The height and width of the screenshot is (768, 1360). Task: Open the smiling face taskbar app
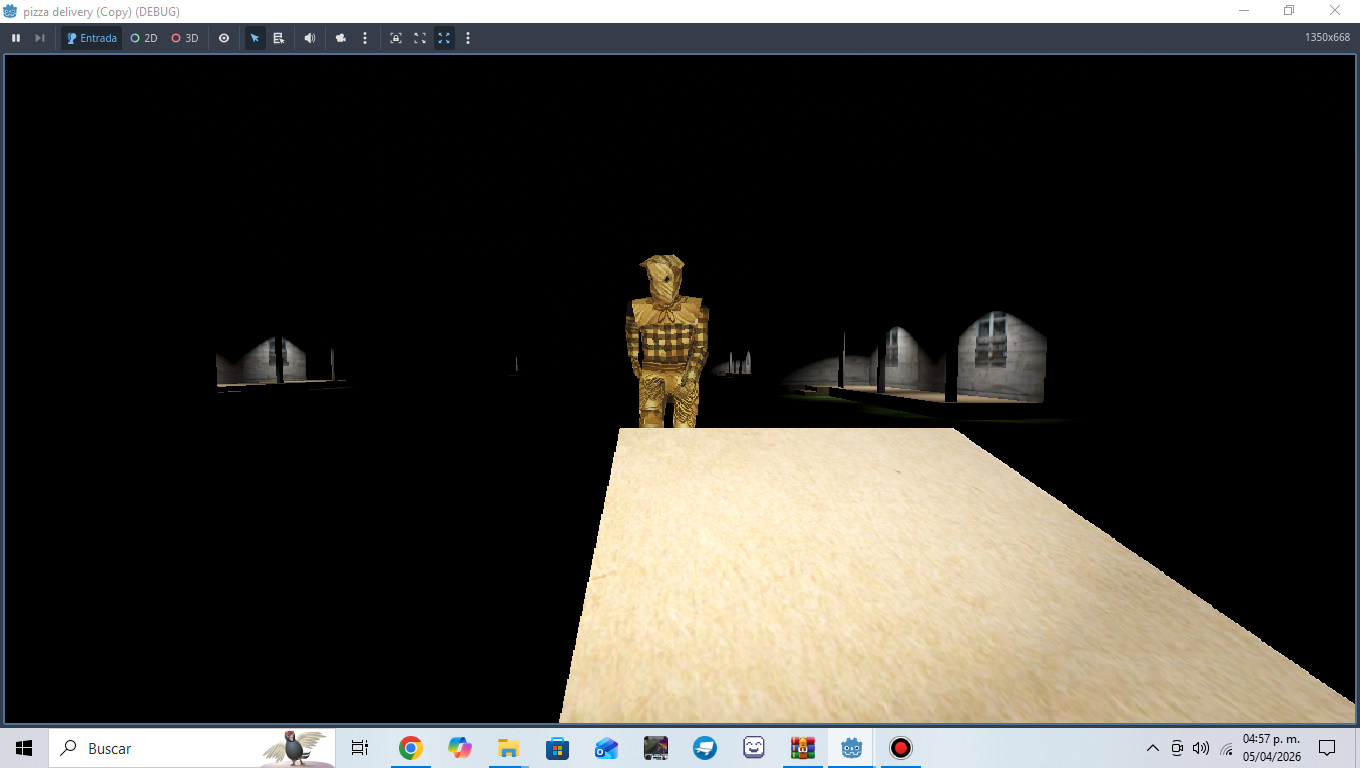753,748
